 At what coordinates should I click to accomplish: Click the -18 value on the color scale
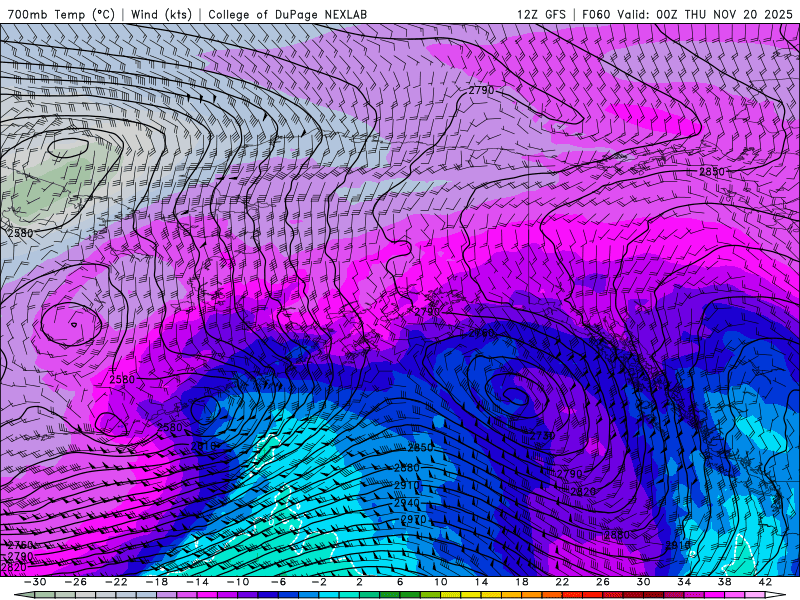(157, 582)
